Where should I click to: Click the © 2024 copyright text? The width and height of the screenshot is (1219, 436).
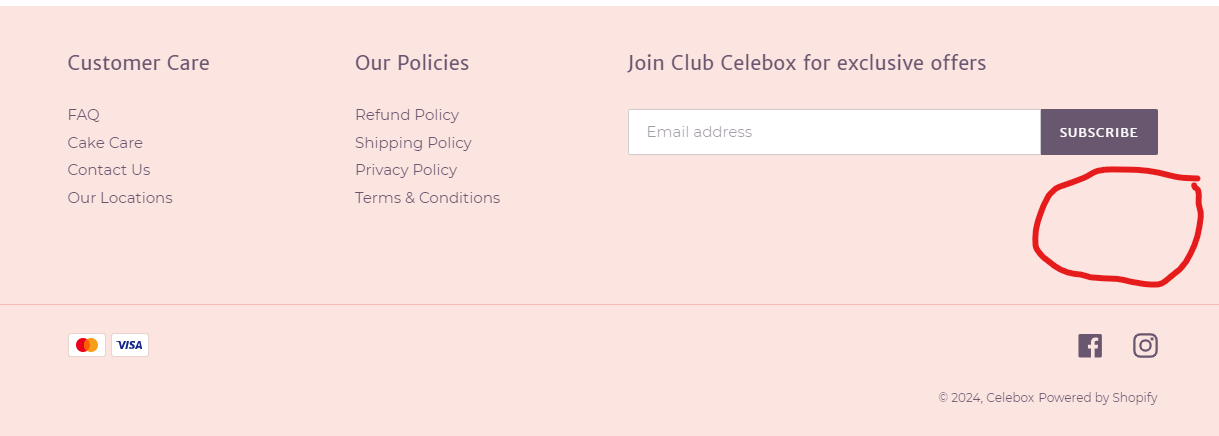(960, 398)
